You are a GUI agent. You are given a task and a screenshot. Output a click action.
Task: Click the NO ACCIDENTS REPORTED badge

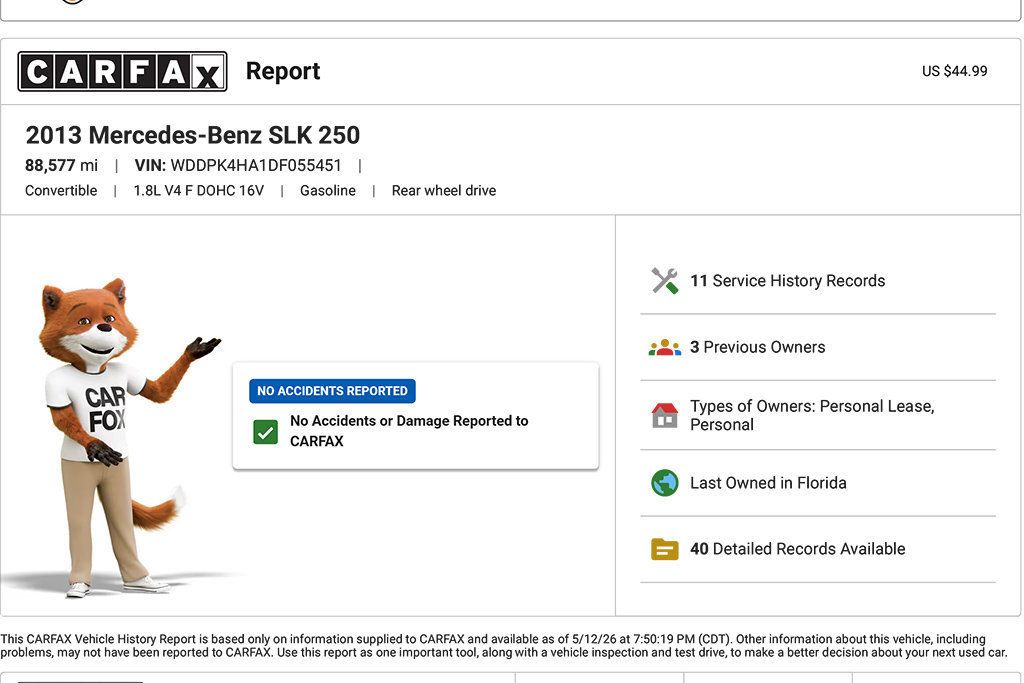(x=332, y=391)
